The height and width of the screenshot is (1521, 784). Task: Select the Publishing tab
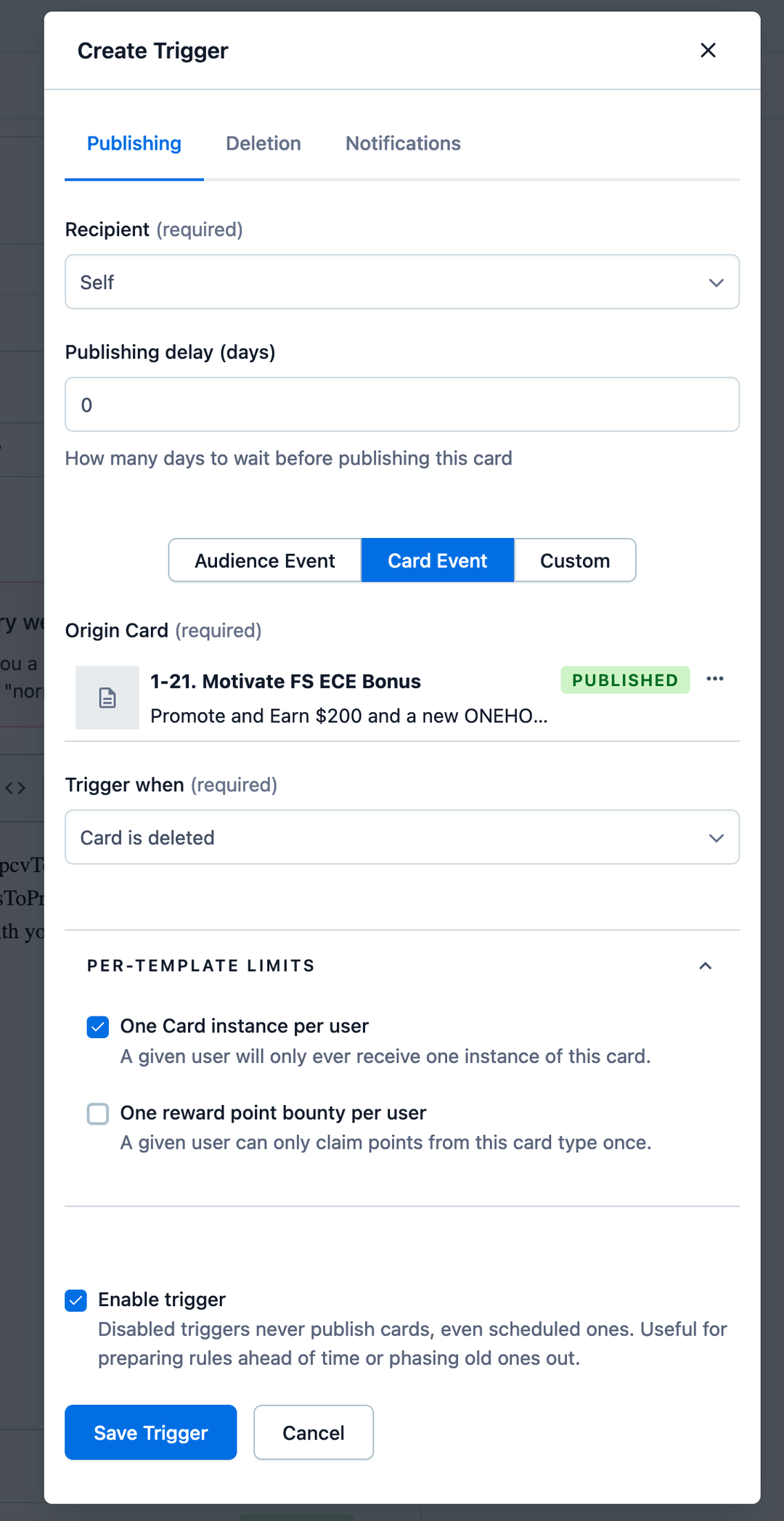coord(134,144)
